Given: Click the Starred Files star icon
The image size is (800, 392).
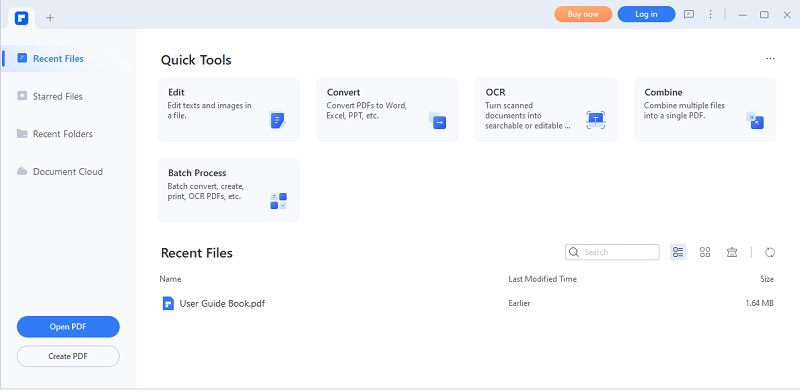Looking at the screenshot, I should point(22,95).
